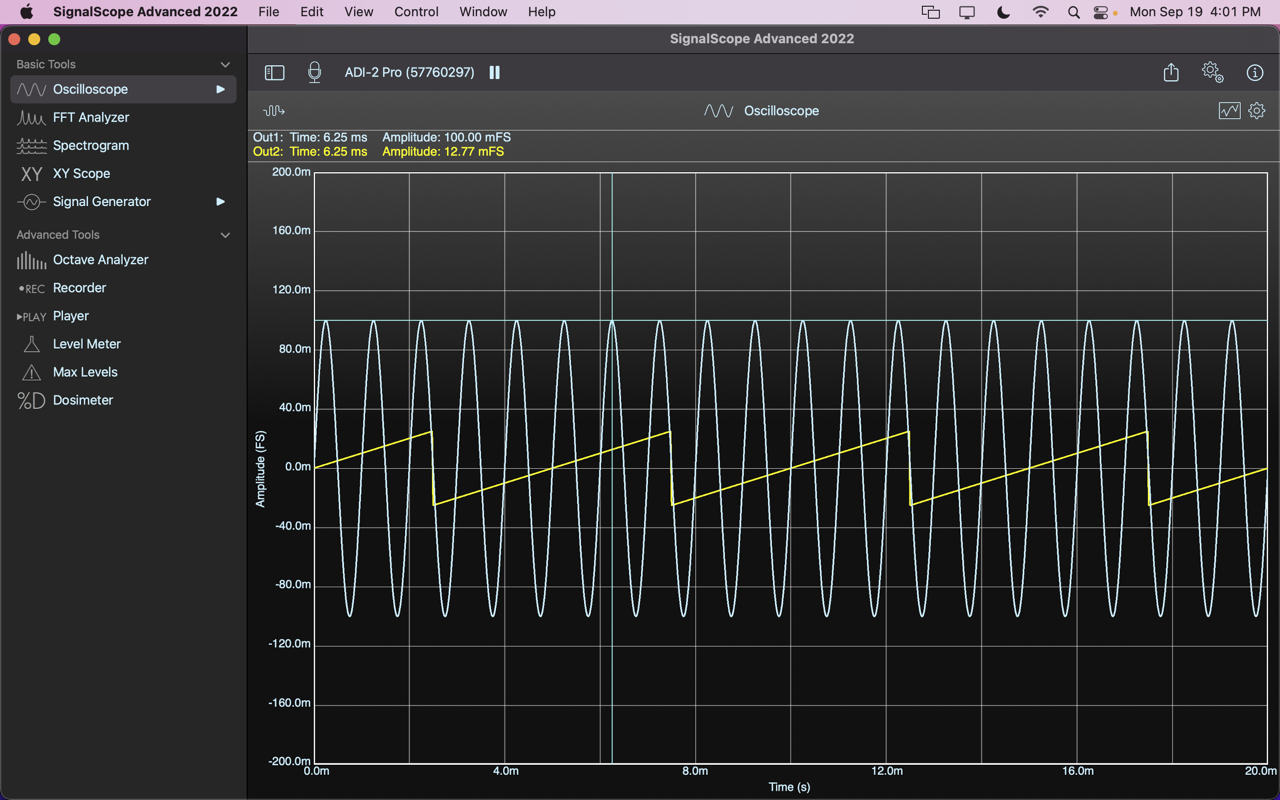Image resolution: width=1280 pixels, height=800 pixels.
Task: Click the Time (s) axis label
Action: click(x=789, y=787)
